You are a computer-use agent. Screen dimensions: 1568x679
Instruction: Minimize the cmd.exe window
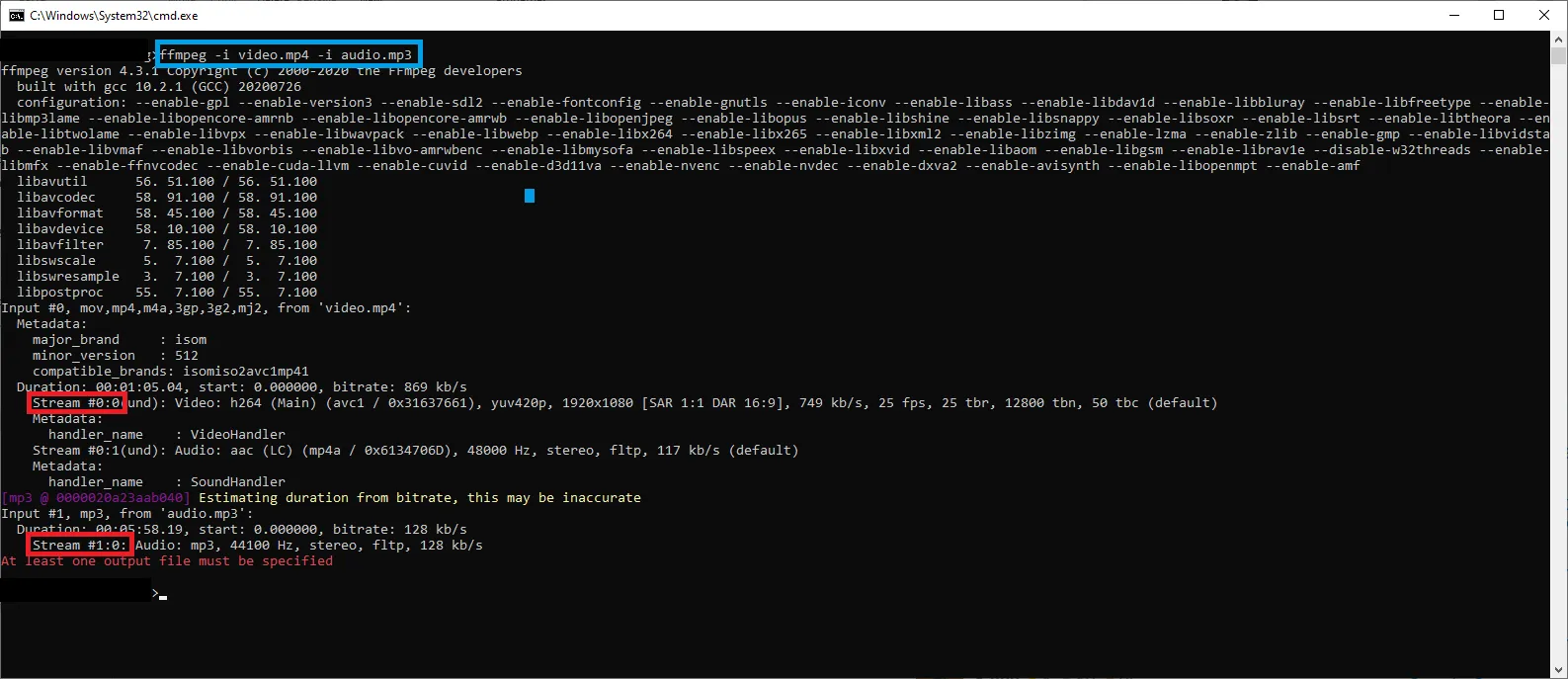click(1454, 15)
